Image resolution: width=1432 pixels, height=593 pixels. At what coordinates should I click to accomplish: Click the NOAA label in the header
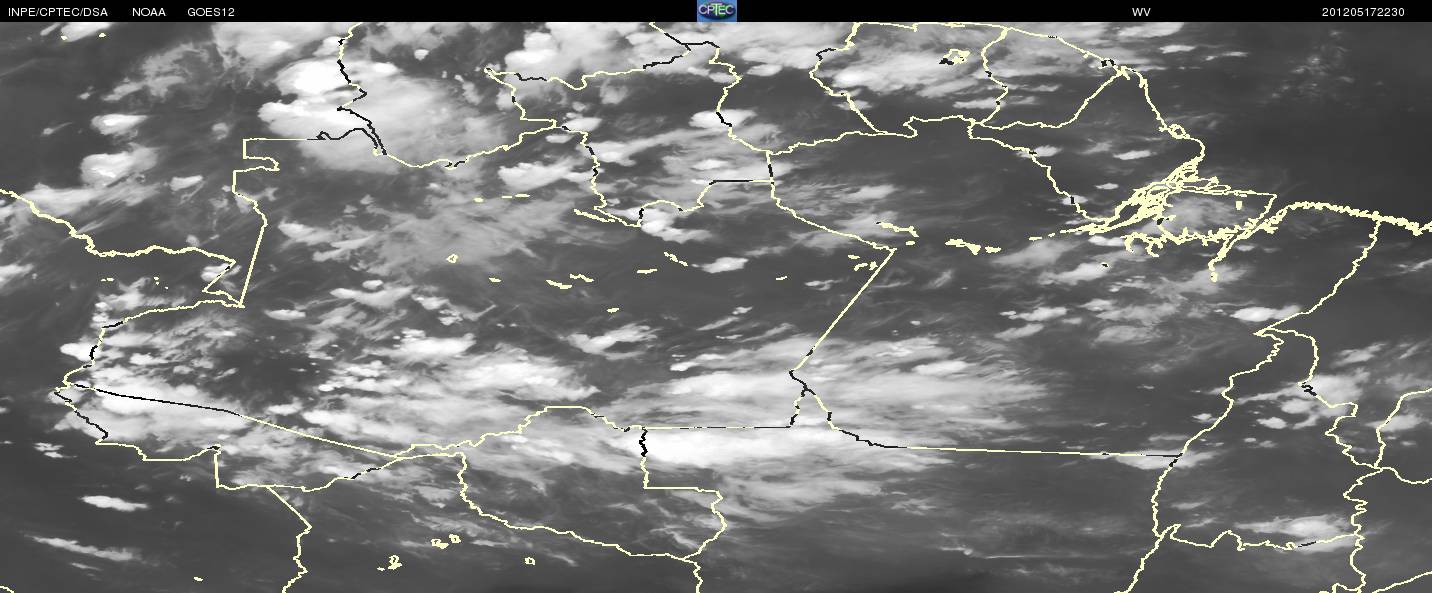tap(149, 12)
